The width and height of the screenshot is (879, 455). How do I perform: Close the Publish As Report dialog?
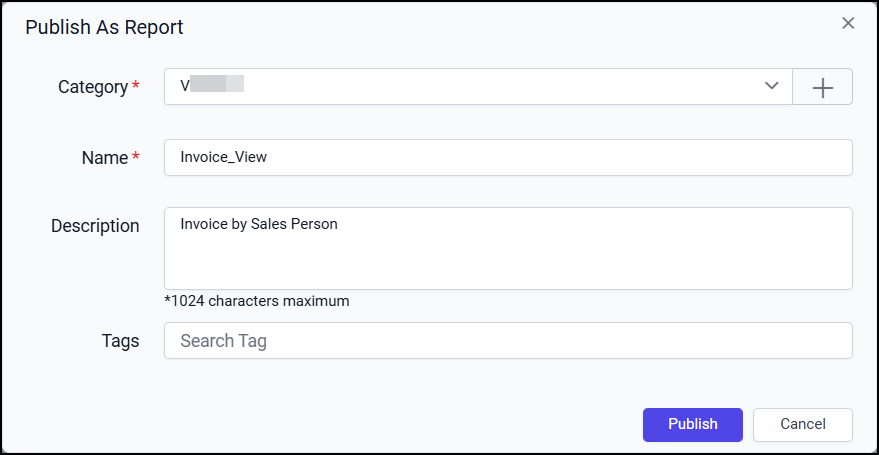click(x=848, y=23)
